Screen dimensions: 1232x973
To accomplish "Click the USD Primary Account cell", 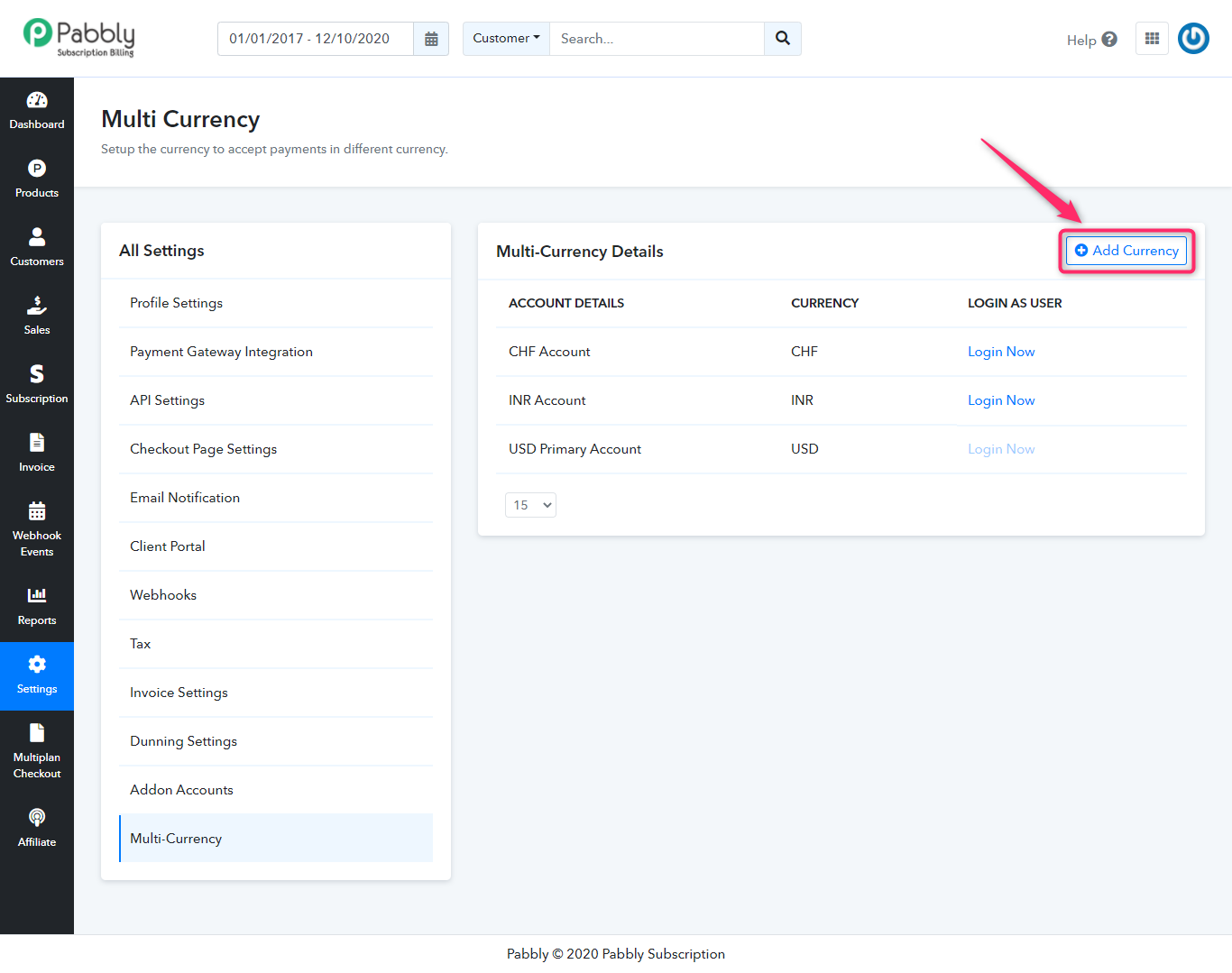I will pyautogui.click(x=575, y=449).
